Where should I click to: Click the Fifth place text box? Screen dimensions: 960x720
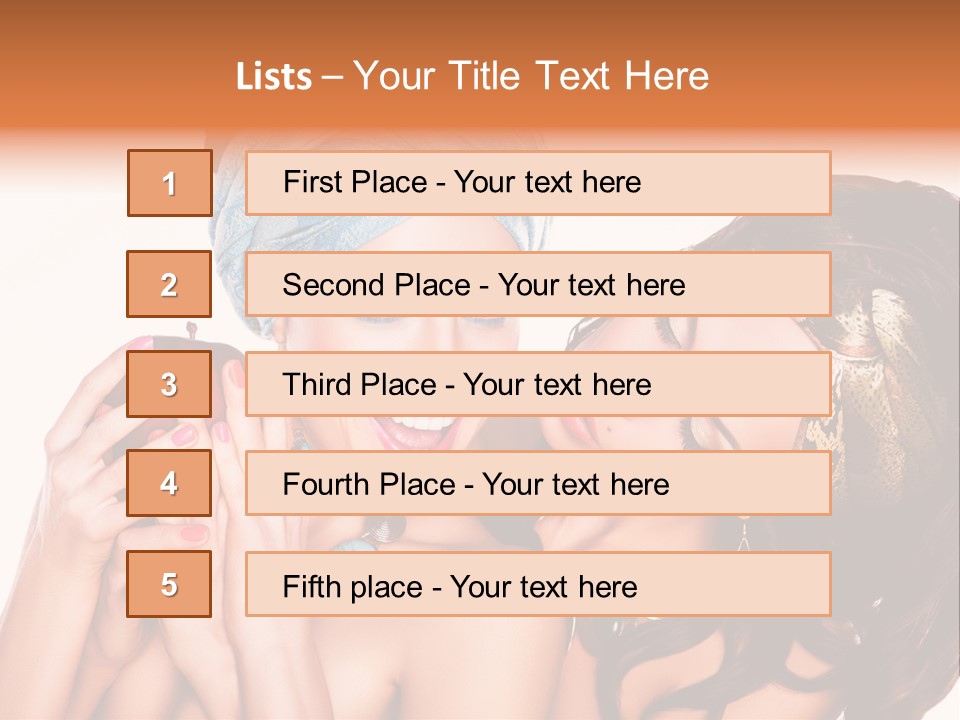coord(538,584)
